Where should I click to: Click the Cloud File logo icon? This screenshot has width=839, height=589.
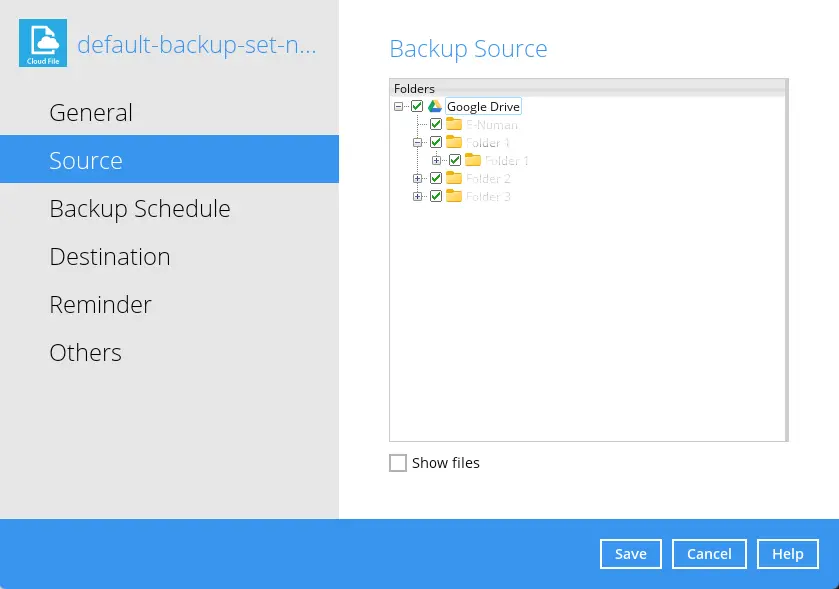coord(43,43)
